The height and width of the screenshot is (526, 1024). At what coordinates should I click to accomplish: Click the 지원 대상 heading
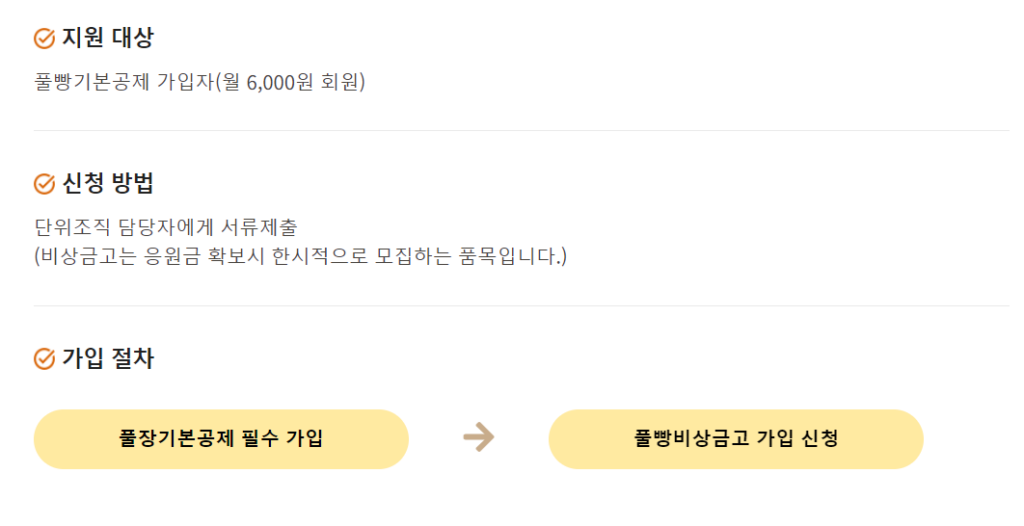click(x=107, y=38)
